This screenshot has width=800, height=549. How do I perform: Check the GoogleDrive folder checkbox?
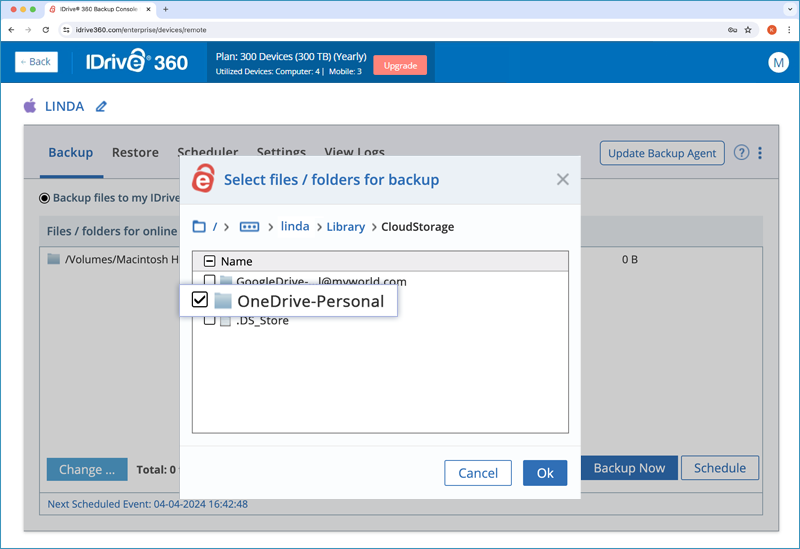209,279
